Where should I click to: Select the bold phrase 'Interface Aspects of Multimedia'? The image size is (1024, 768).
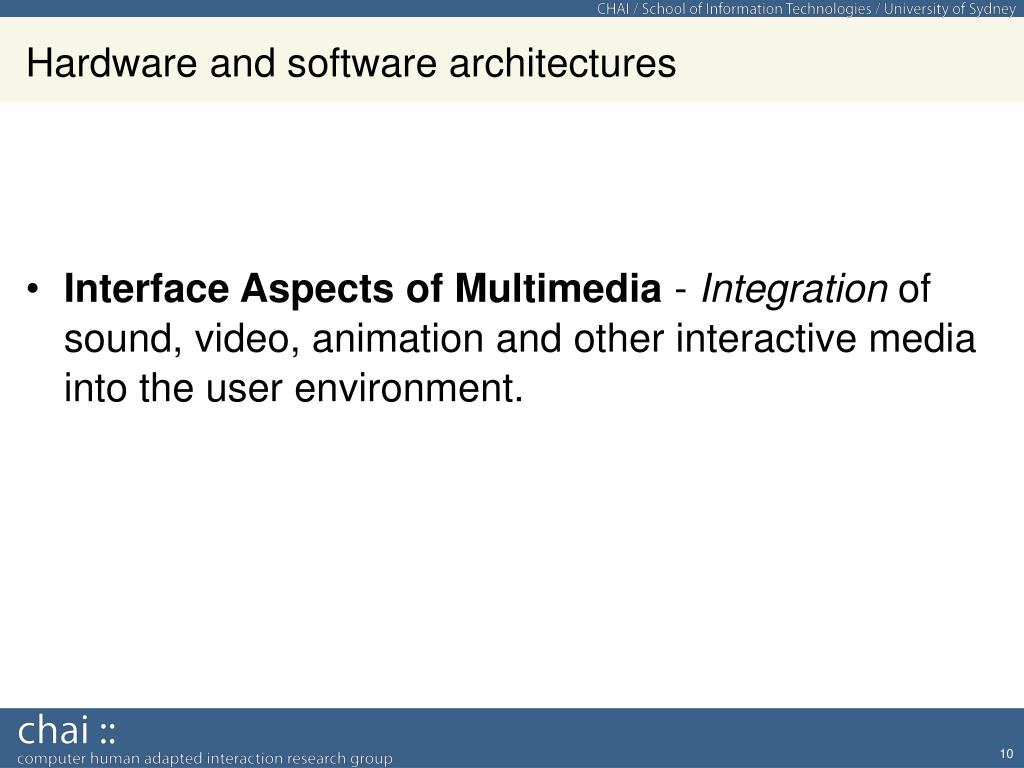point(362,288)
